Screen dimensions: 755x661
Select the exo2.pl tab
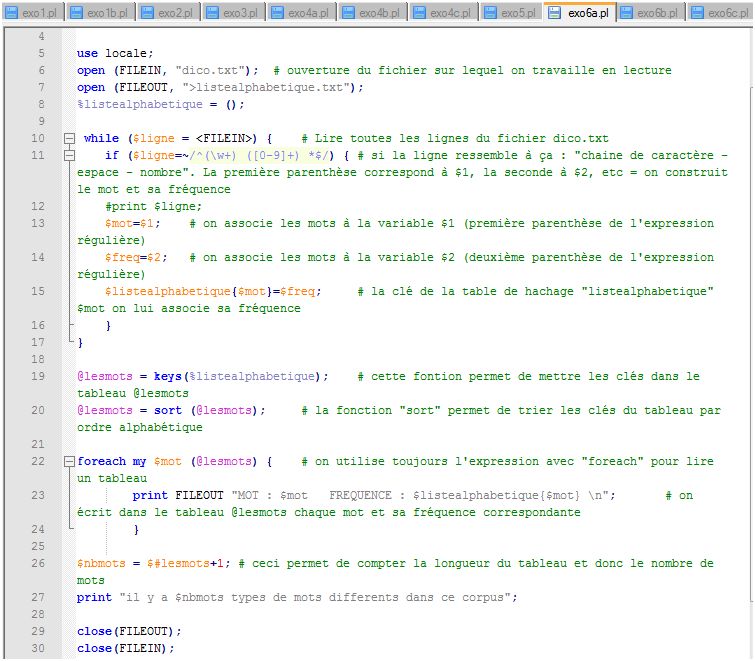click(x=169, y=13)
